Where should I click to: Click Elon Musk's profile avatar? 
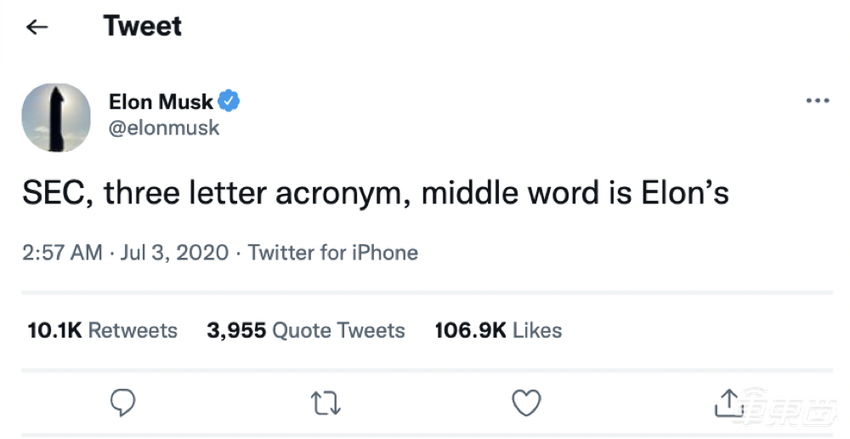58,116
